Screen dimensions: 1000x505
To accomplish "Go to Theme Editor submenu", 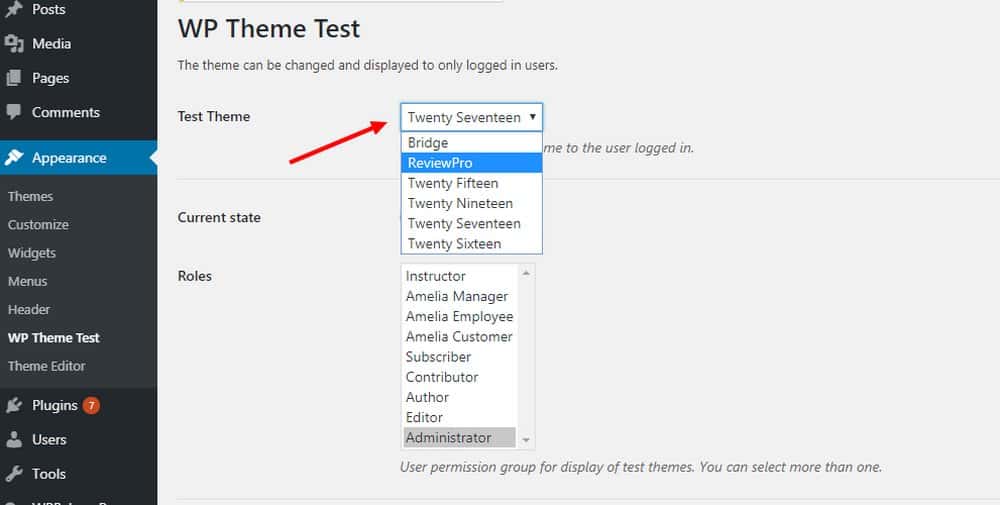I will pyautogui.click(x=47, y=366).
